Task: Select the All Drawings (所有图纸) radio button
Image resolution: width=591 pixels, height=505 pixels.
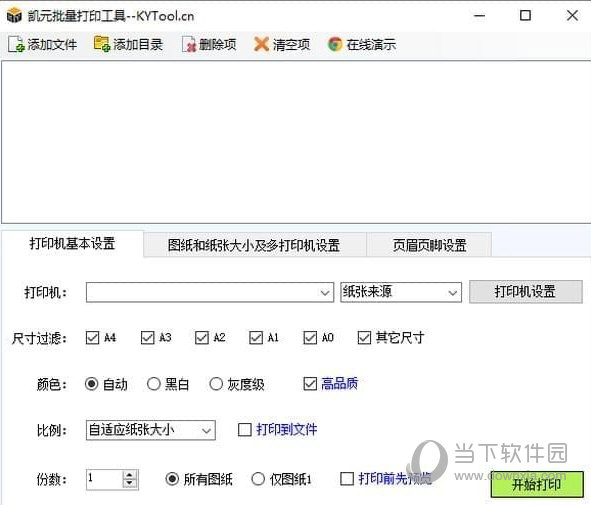Action: click(172, 479)
